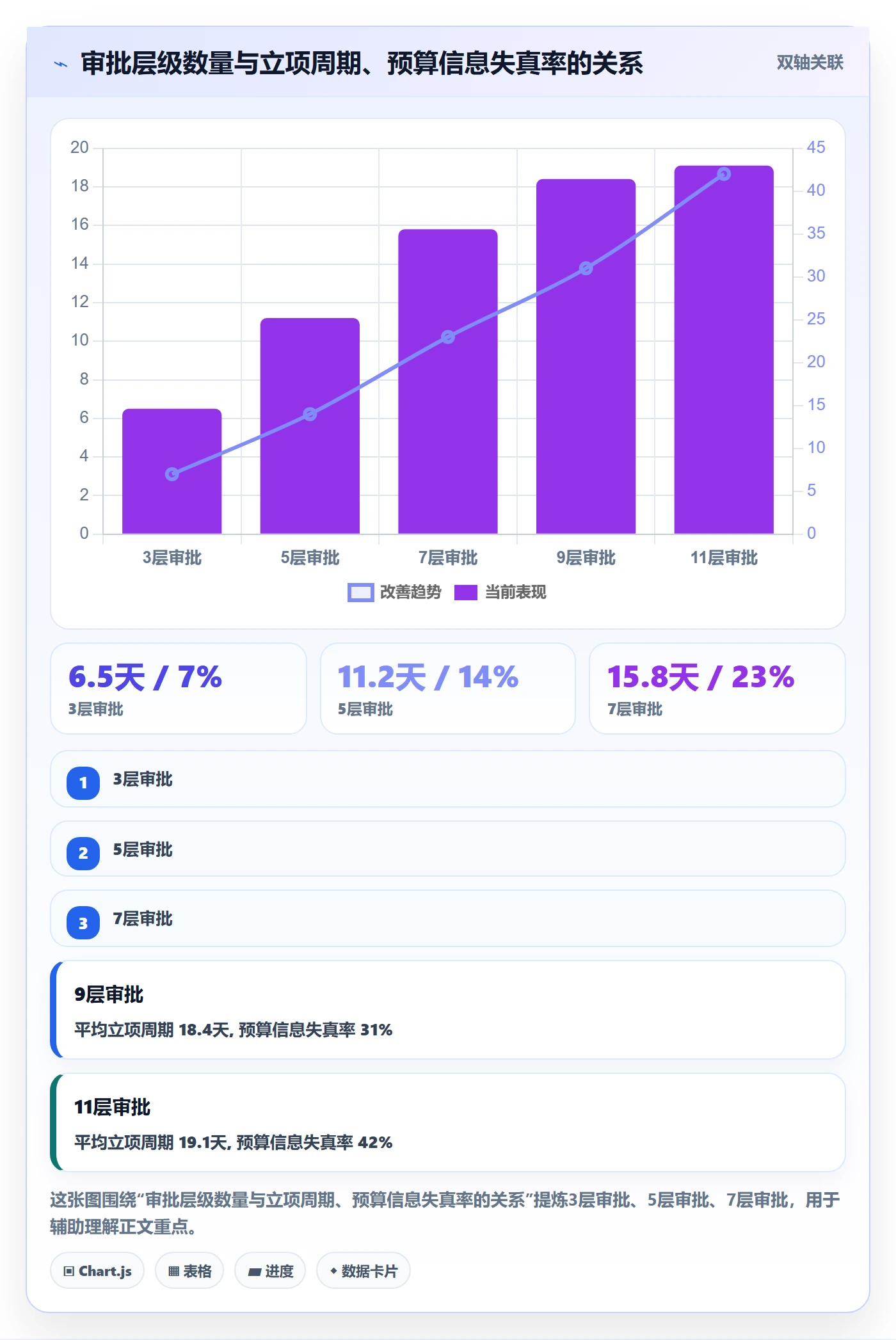This screenshot has height=1340, width=896.
Task: Click line point above 9层审批
Action: pos(586,268)
